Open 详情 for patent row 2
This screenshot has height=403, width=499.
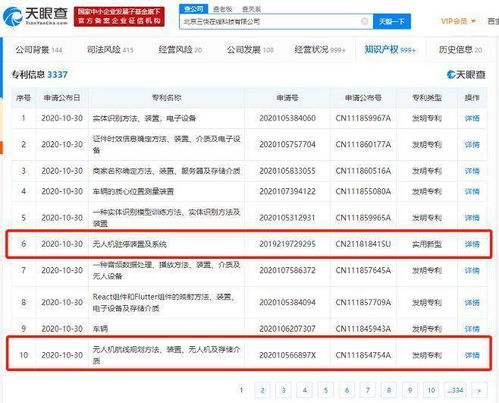[472, 145]
